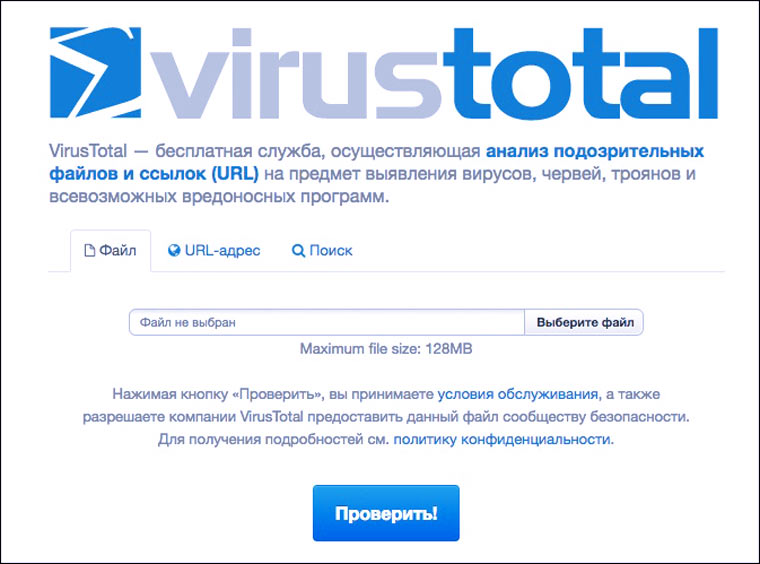Click the blue "total" wordmark in logo
This screenshot has width=760, height=564.
point(580,73)
